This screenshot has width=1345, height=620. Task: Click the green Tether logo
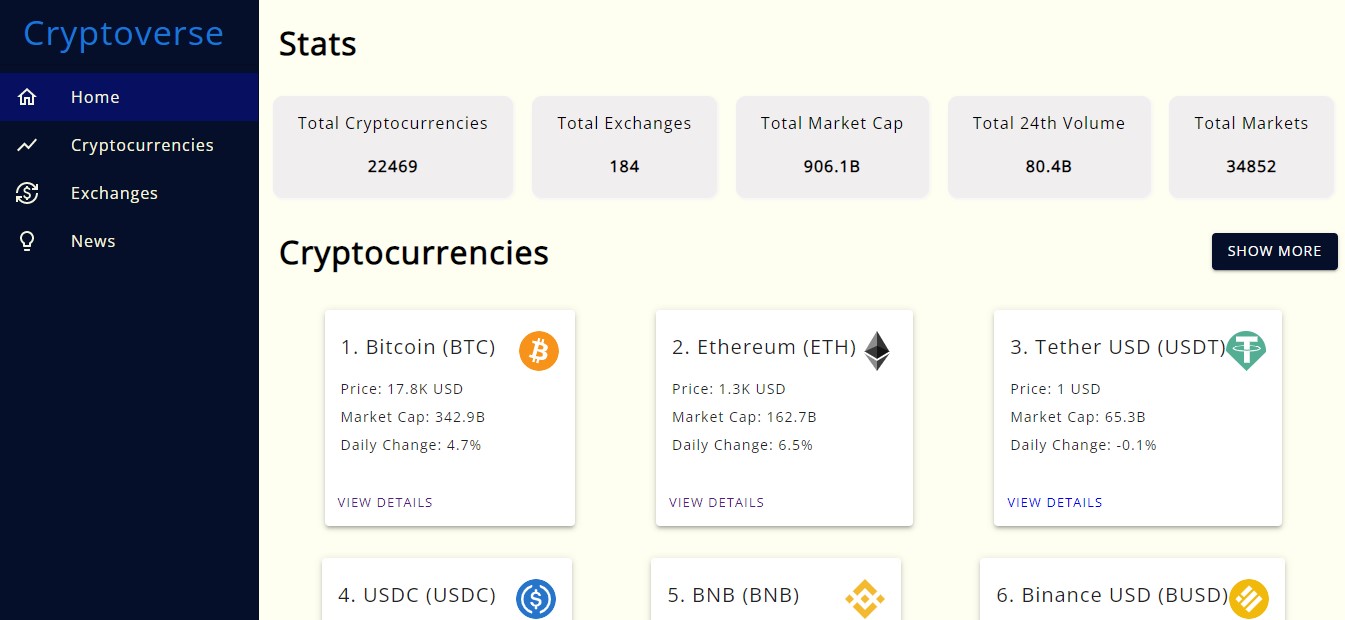click(x=1246, y=351)
